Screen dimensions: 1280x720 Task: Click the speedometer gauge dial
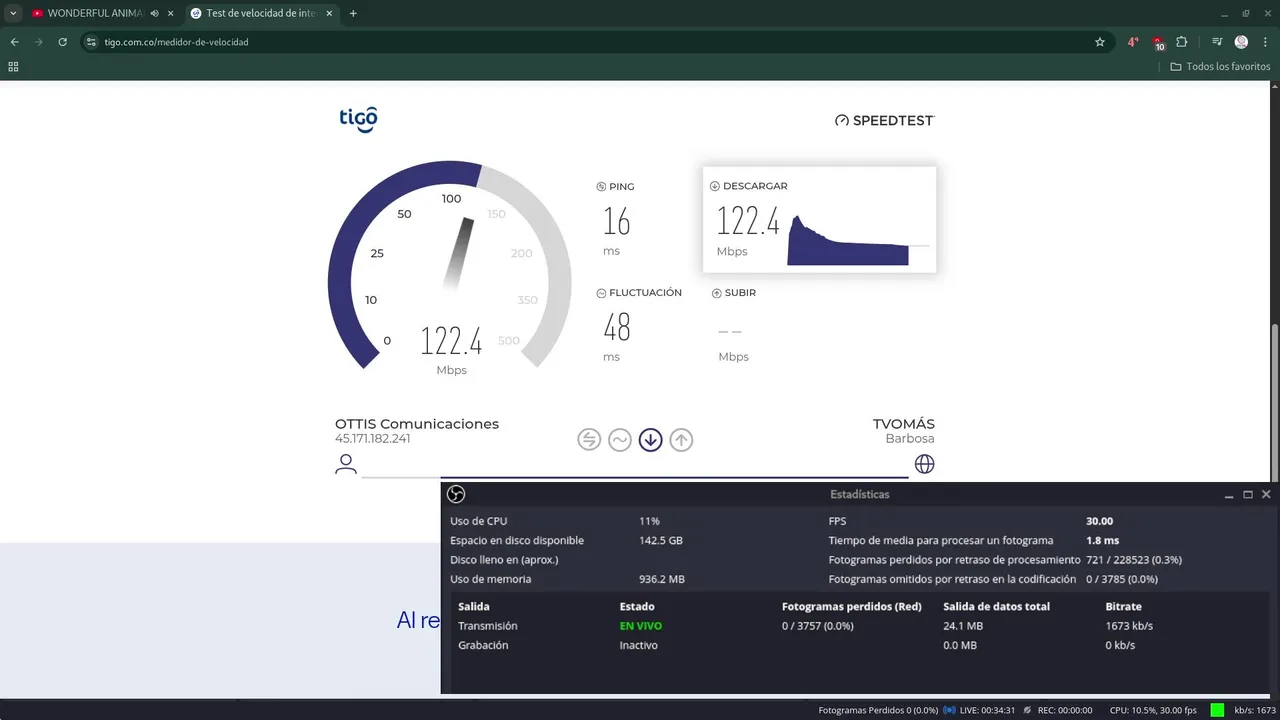(450, 266)
